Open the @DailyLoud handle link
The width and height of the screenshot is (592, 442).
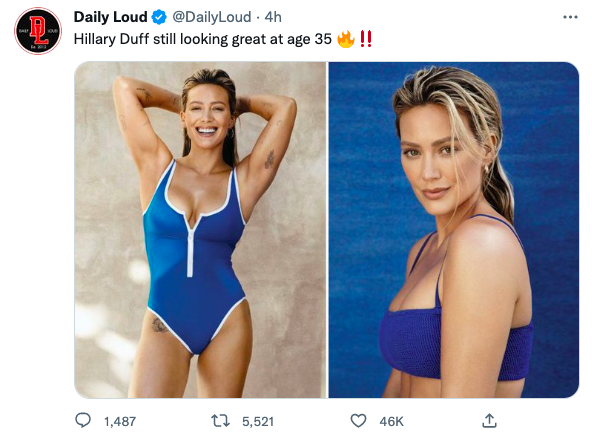click(x=212, y=17)
